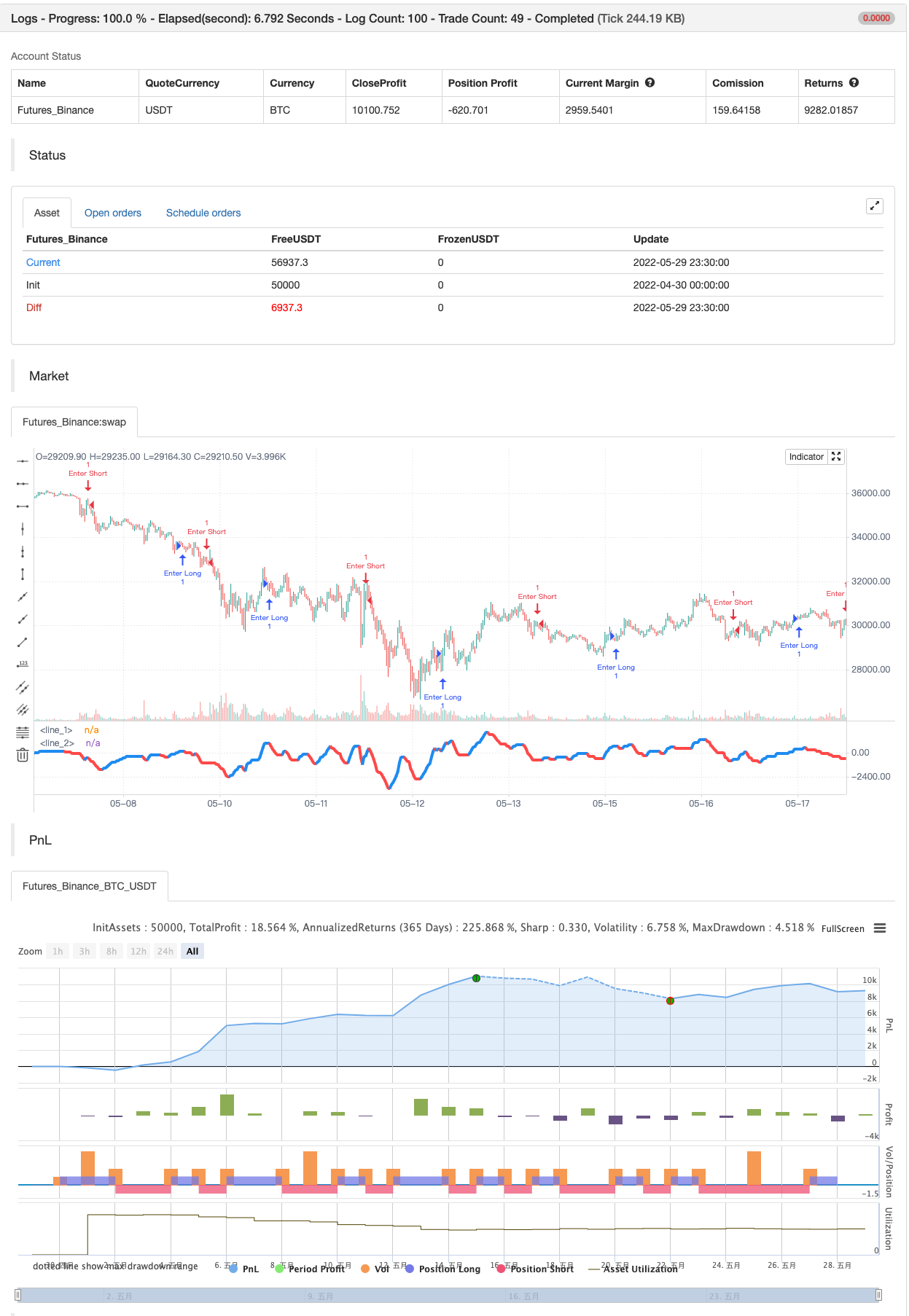Set zoom range to 12h

pos(138,951)
